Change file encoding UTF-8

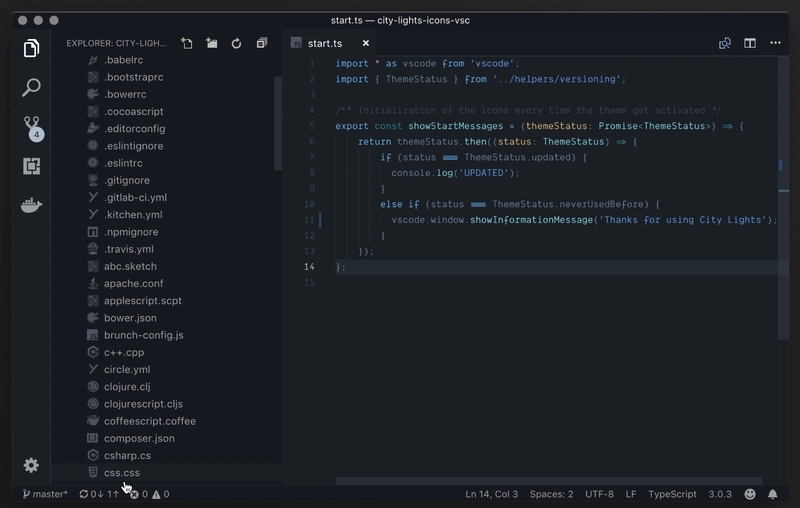[x=599, y=494]
